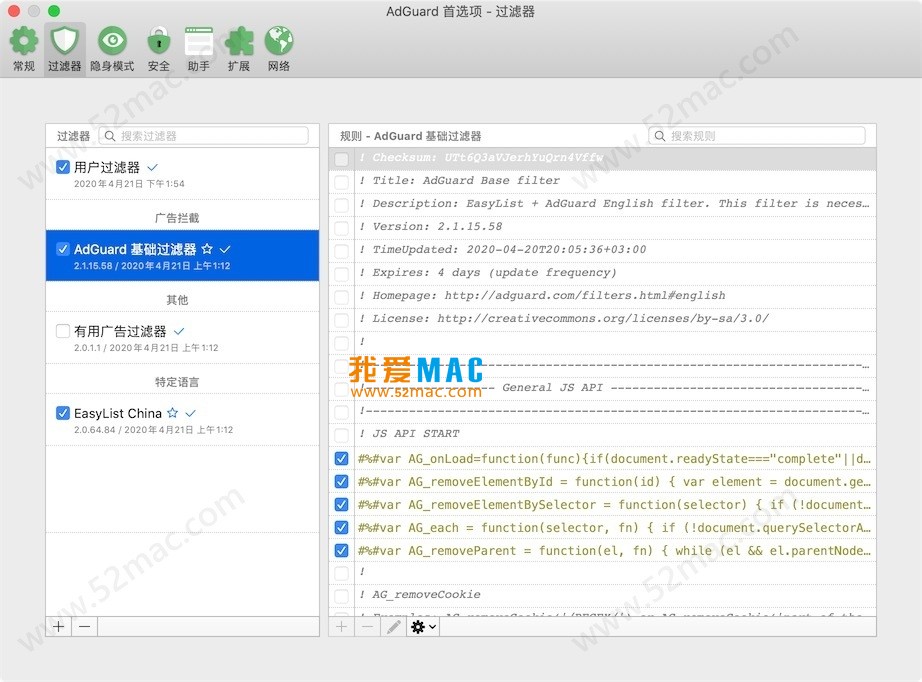Open the 网络 globe tab
This screenshot has width=922, height=682.
click(x=279, y=49)
